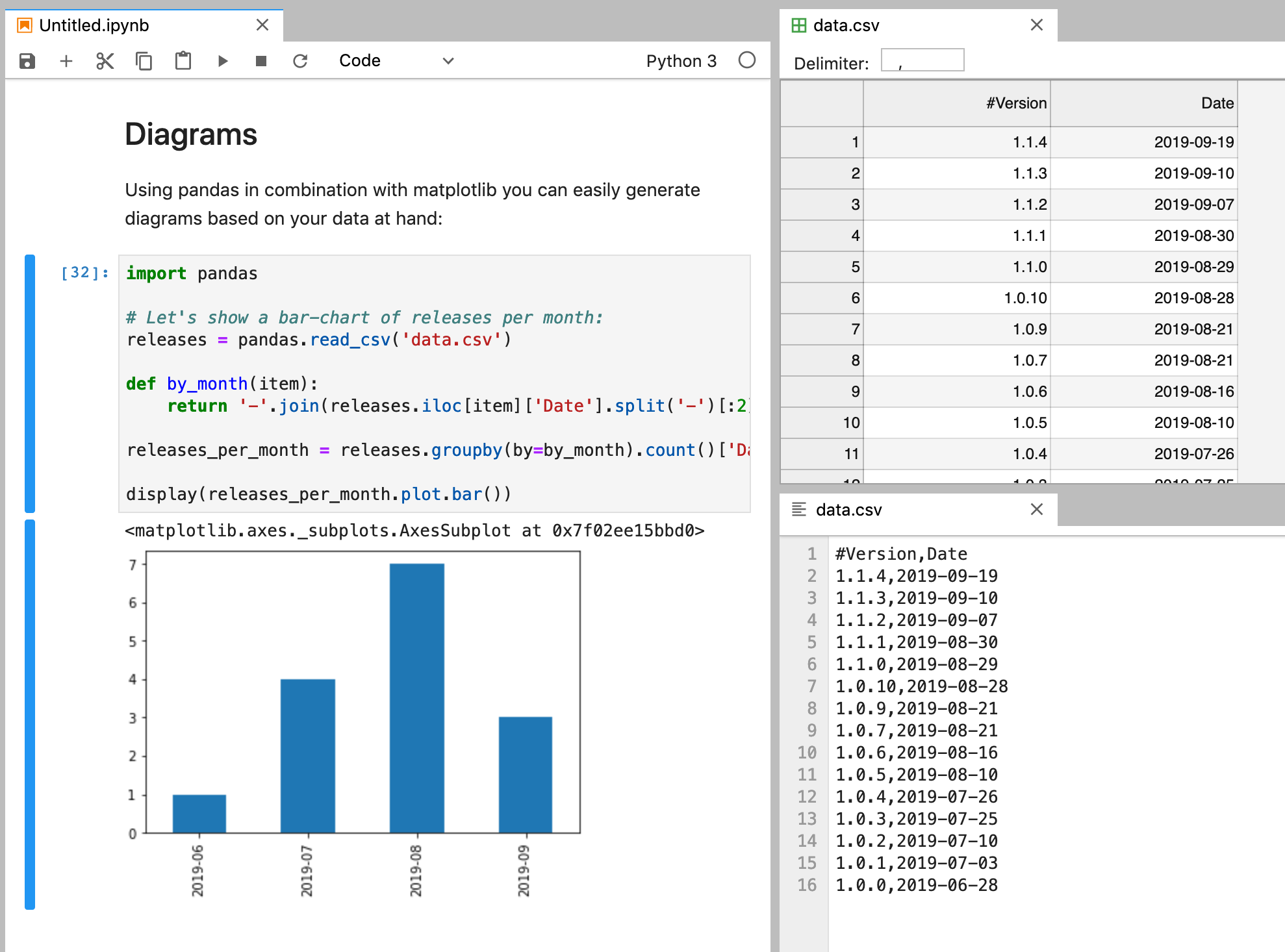Restart the kernel with the circular arrow icon

pyautogui.click(x=300, y=61)
